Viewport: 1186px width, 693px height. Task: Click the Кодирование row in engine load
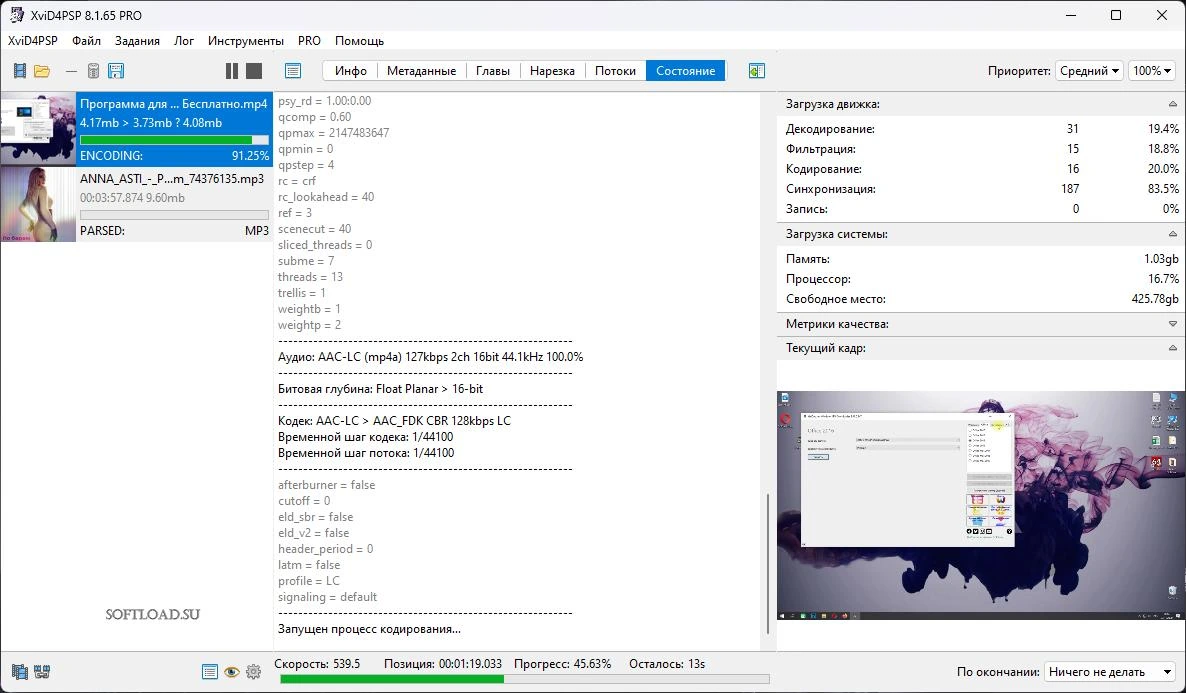point(981,169)
